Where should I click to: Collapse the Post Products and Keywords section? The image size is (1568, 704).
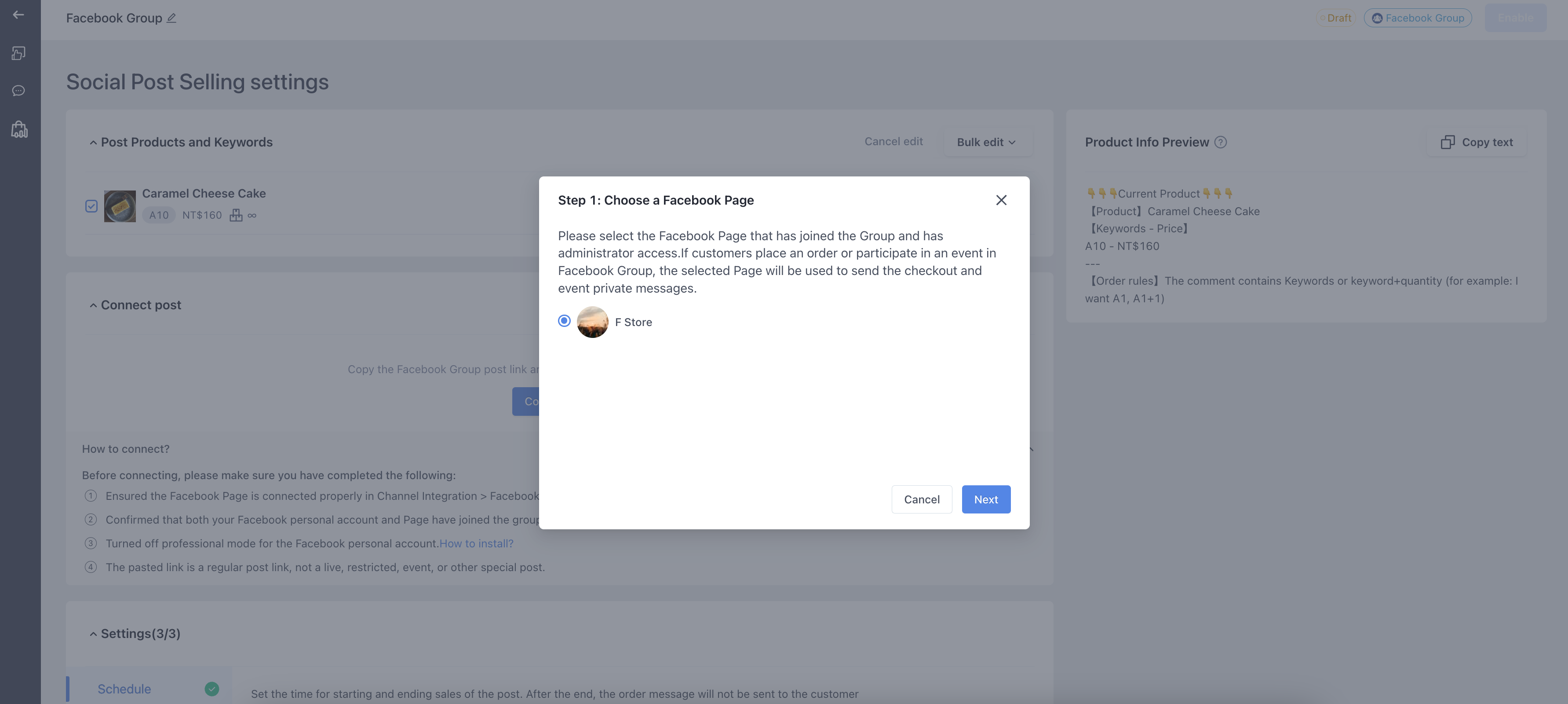[x=93, y=143]
